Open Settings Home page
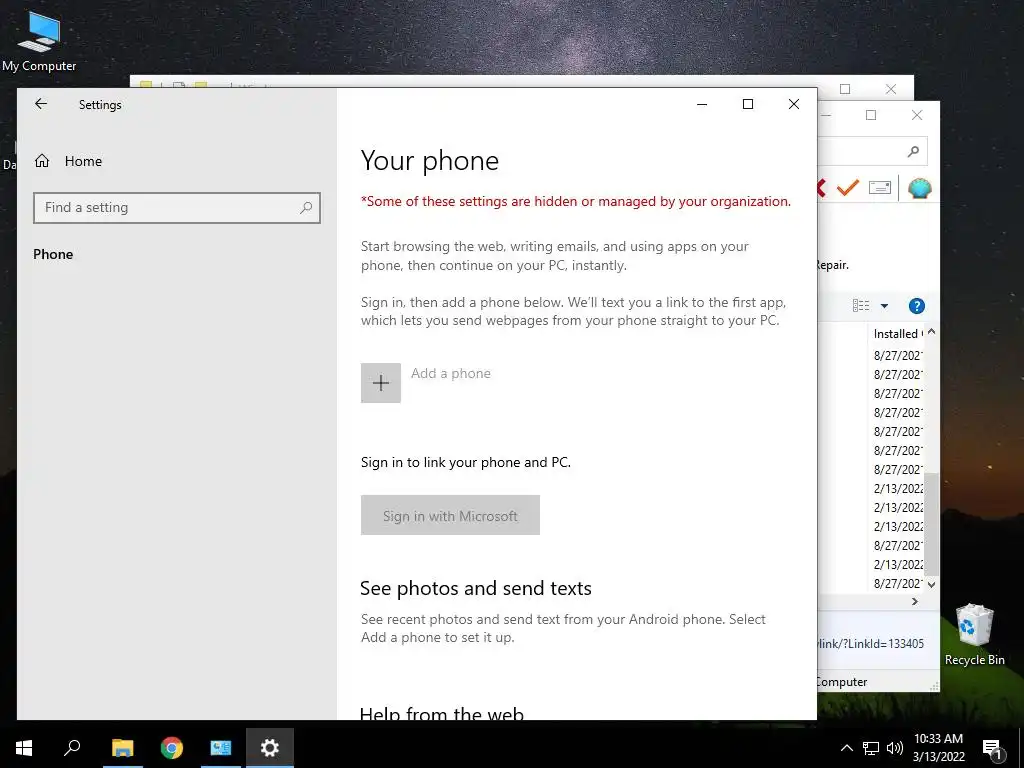This screenshot has width=1024, height=768. tap(69, 161)
